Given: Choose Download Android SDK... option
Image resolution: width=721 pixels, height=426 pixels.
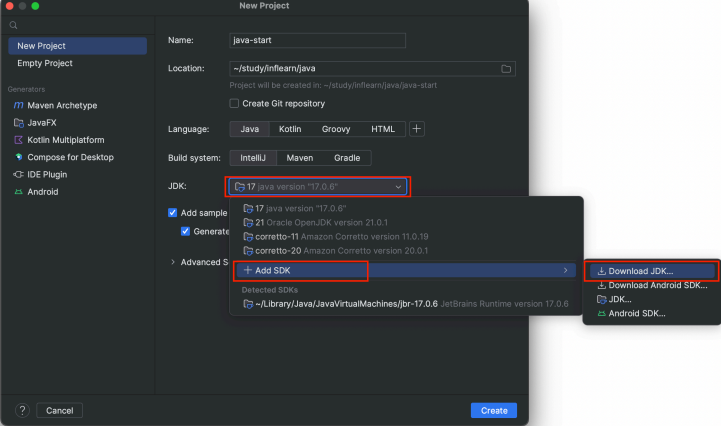Looking at the screenshot, I should tap(652, 285).
